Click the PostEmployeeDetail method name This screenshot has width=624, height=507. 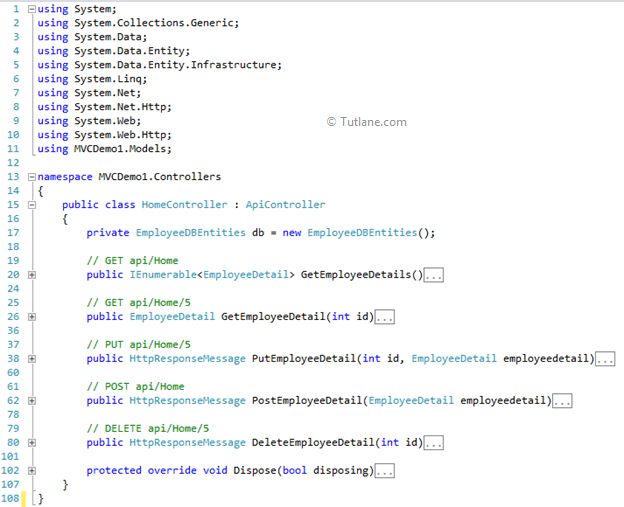(x=307, y=400)
